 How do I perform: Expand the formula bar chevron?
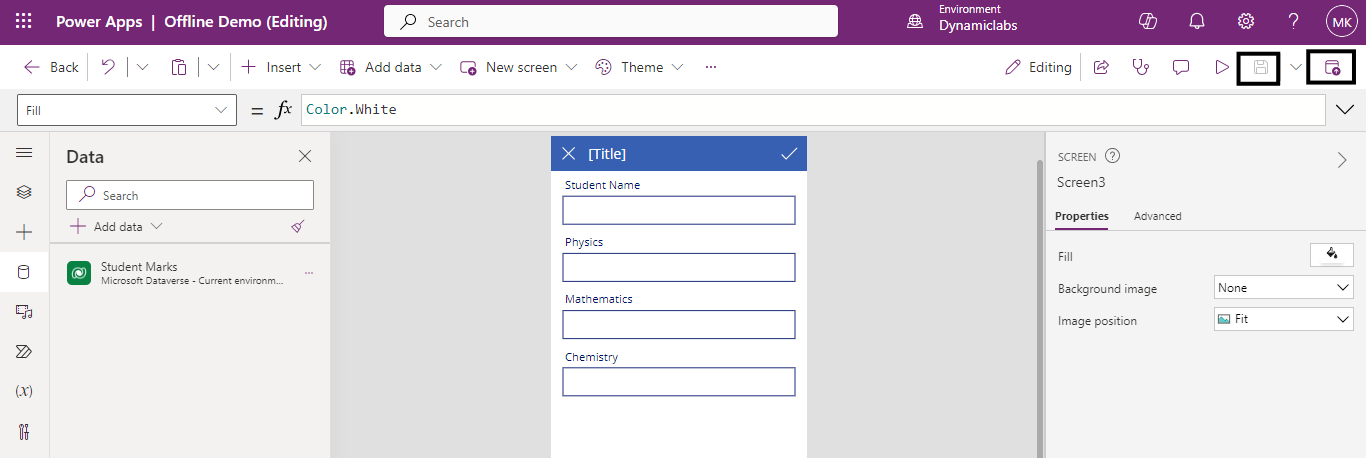coord(1344,110)
